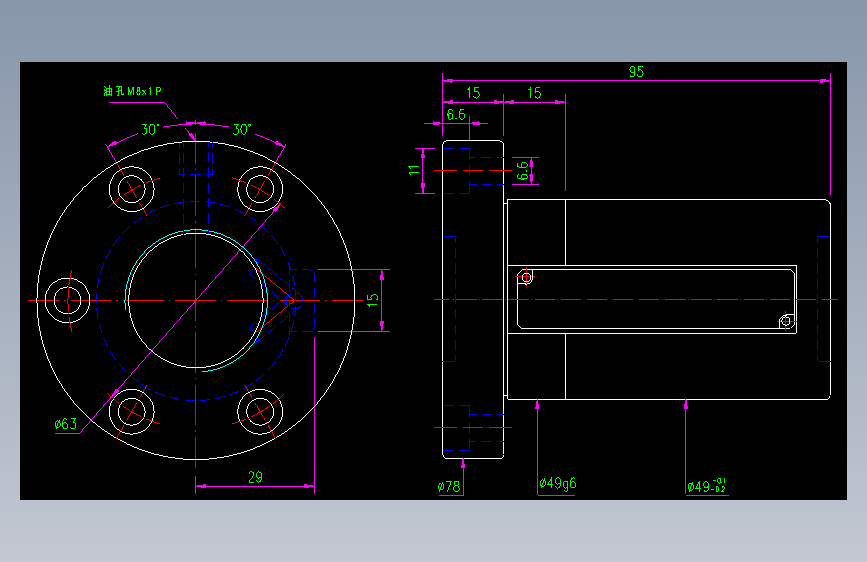This screenshot has width=867, height=562.
Task: Select the left 30° angle dimension
Action: [150, 129]
